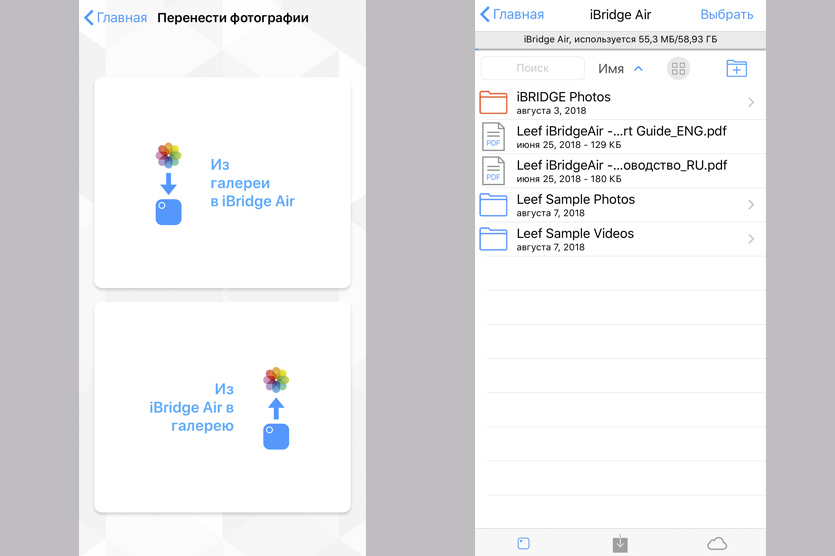This screenshot has width=835, height=556.
Task: Select Leef iBridgeAir RU.pdf file name
Action: pos(621,165)
